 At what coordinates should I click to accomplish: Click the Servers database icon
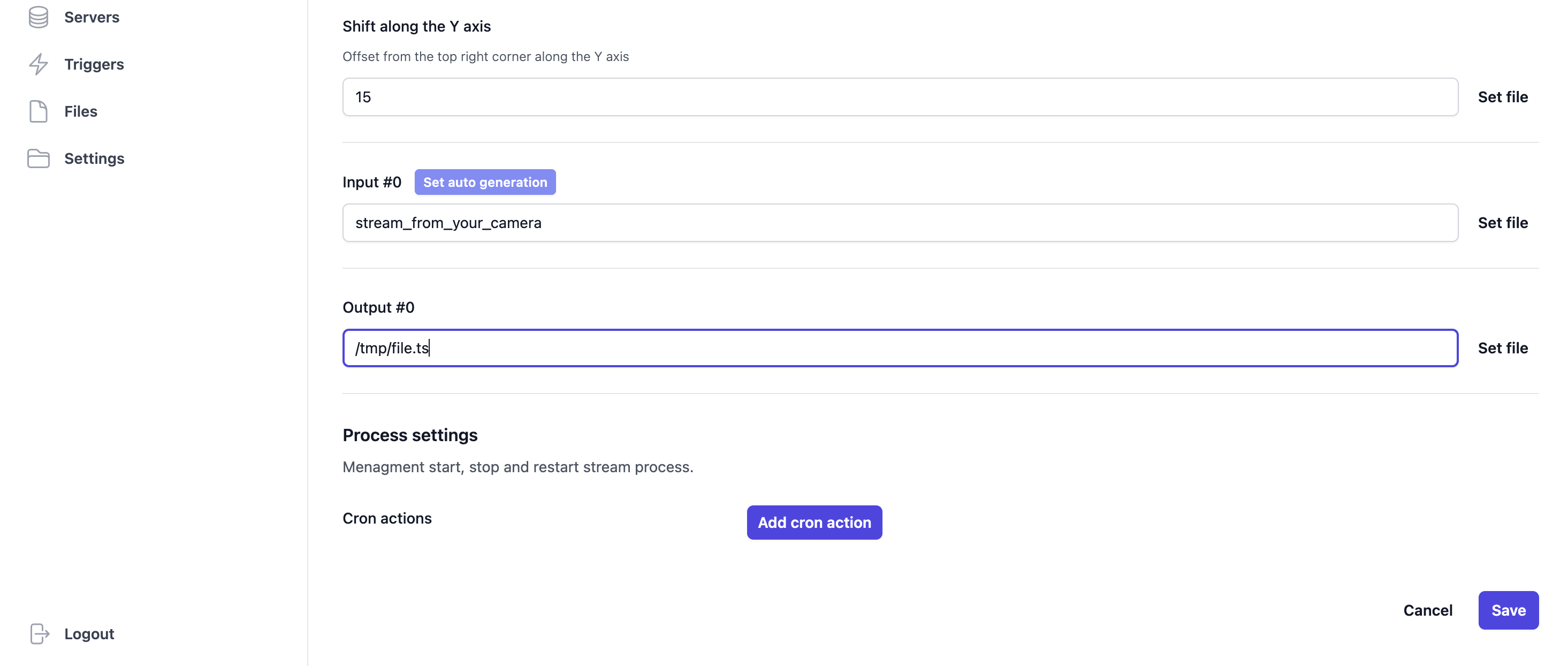(x=39, y=17)
